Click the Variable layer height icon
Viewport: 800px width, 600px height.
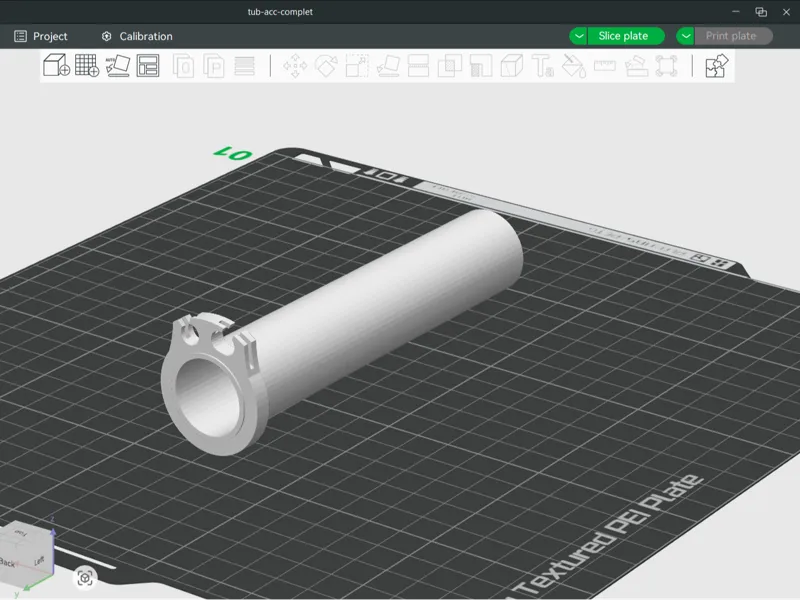(x=244, y=66)
